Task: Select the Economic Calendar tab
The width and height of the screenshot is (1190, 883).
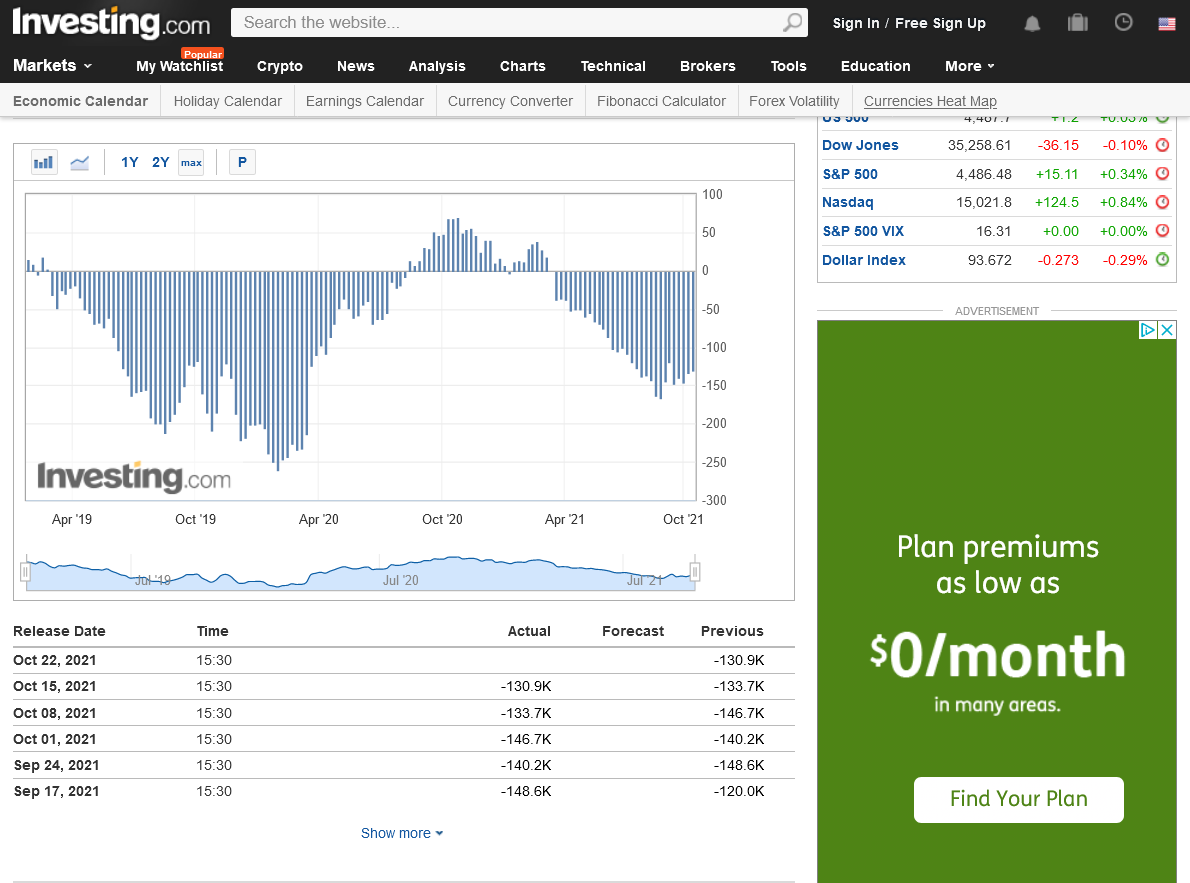Action: pyautogui.click(x=80, y=101)
